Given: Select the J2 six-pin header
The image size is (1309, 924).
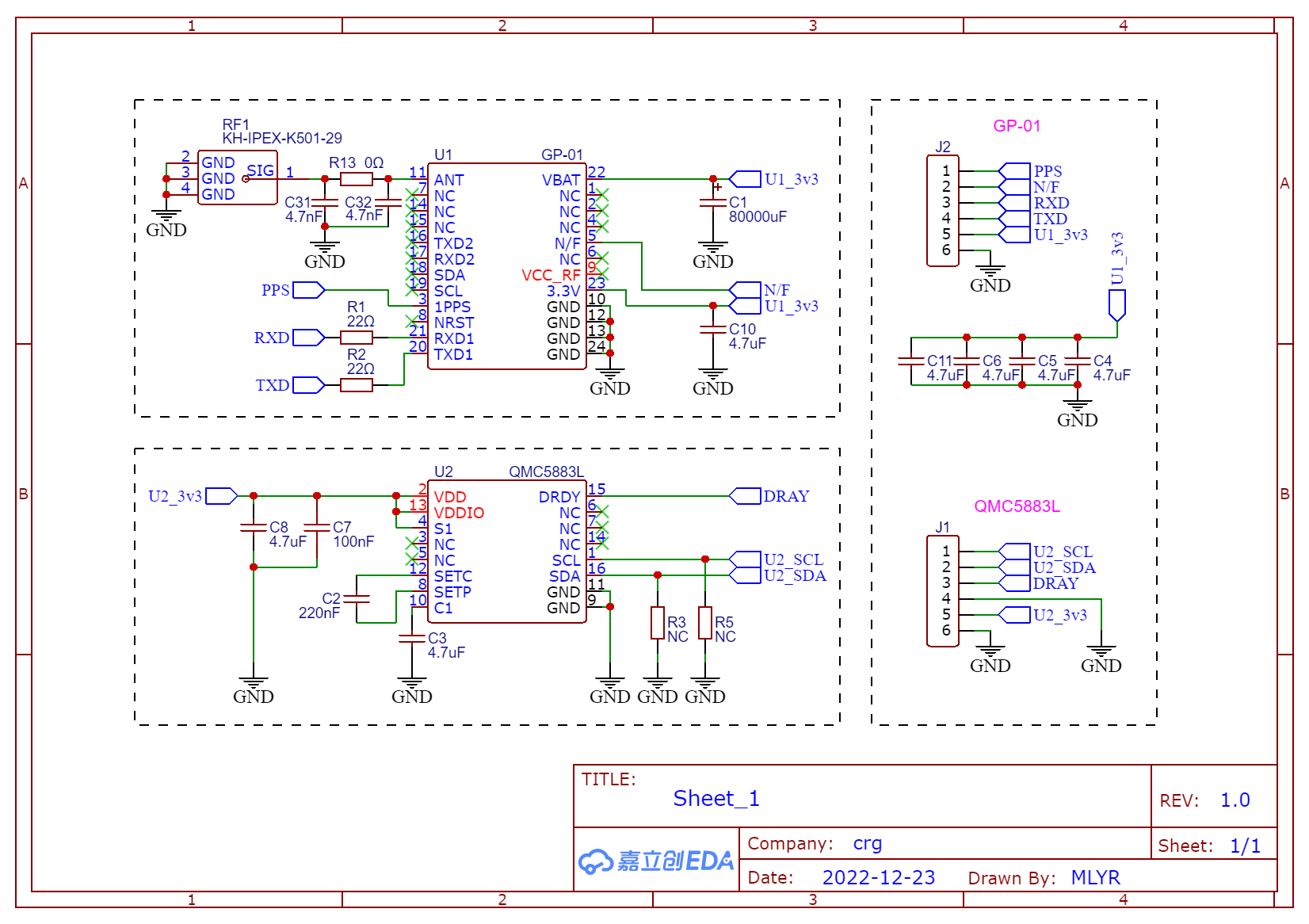Looking at the screenshot, I should pos(943,211).
